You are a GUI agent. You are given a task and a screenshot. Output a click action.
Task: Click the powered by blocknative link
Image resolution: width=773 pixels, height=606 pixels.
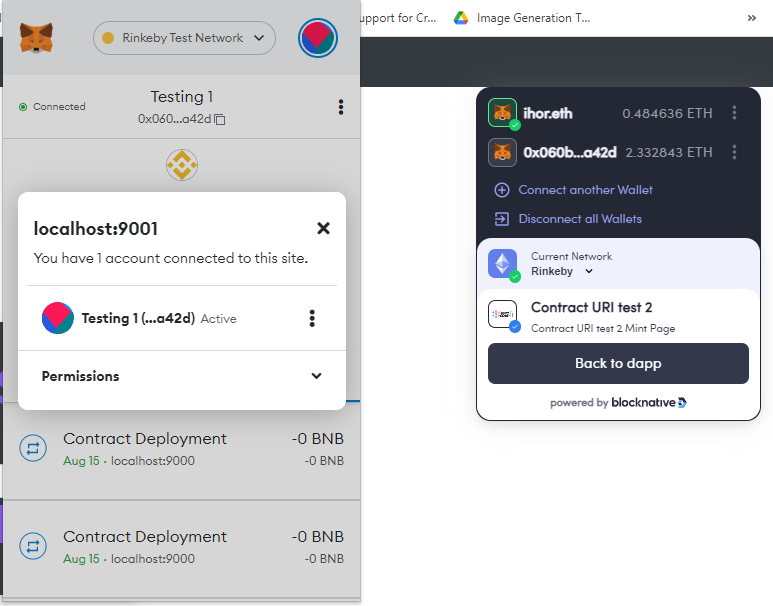pos(618,403)
